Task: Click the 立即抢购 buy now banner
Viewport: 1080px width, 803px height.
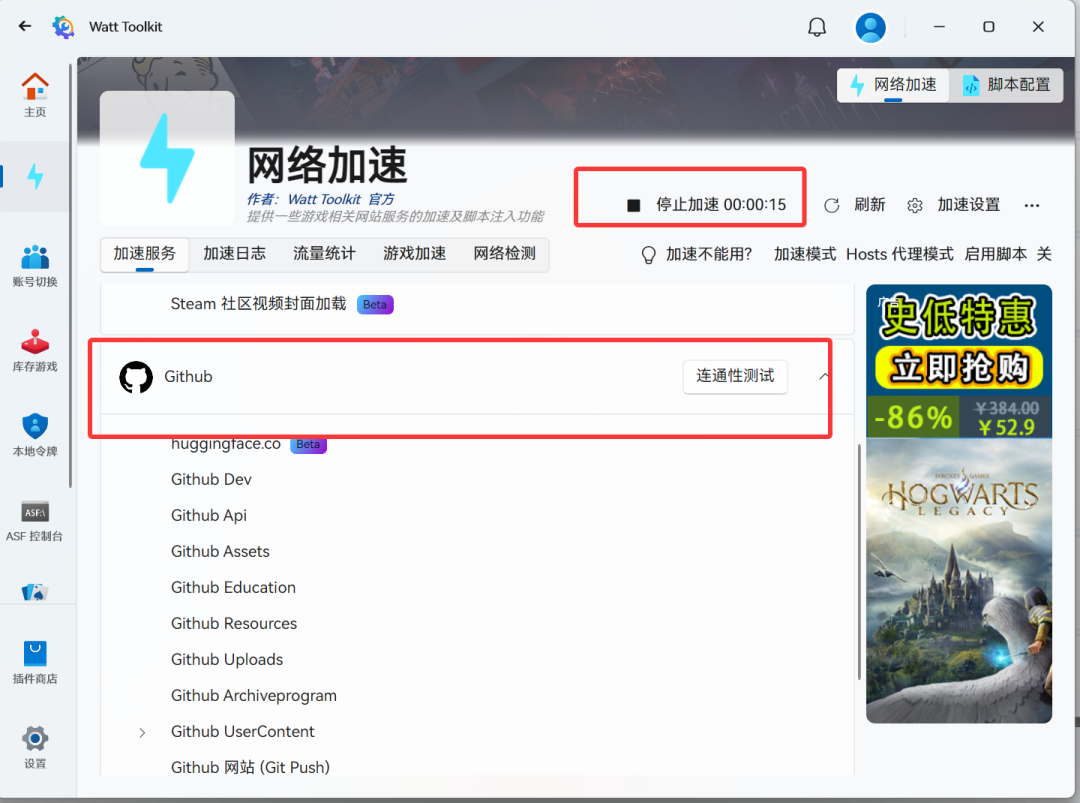Action: pyautogui.click(x=959, y=368)
